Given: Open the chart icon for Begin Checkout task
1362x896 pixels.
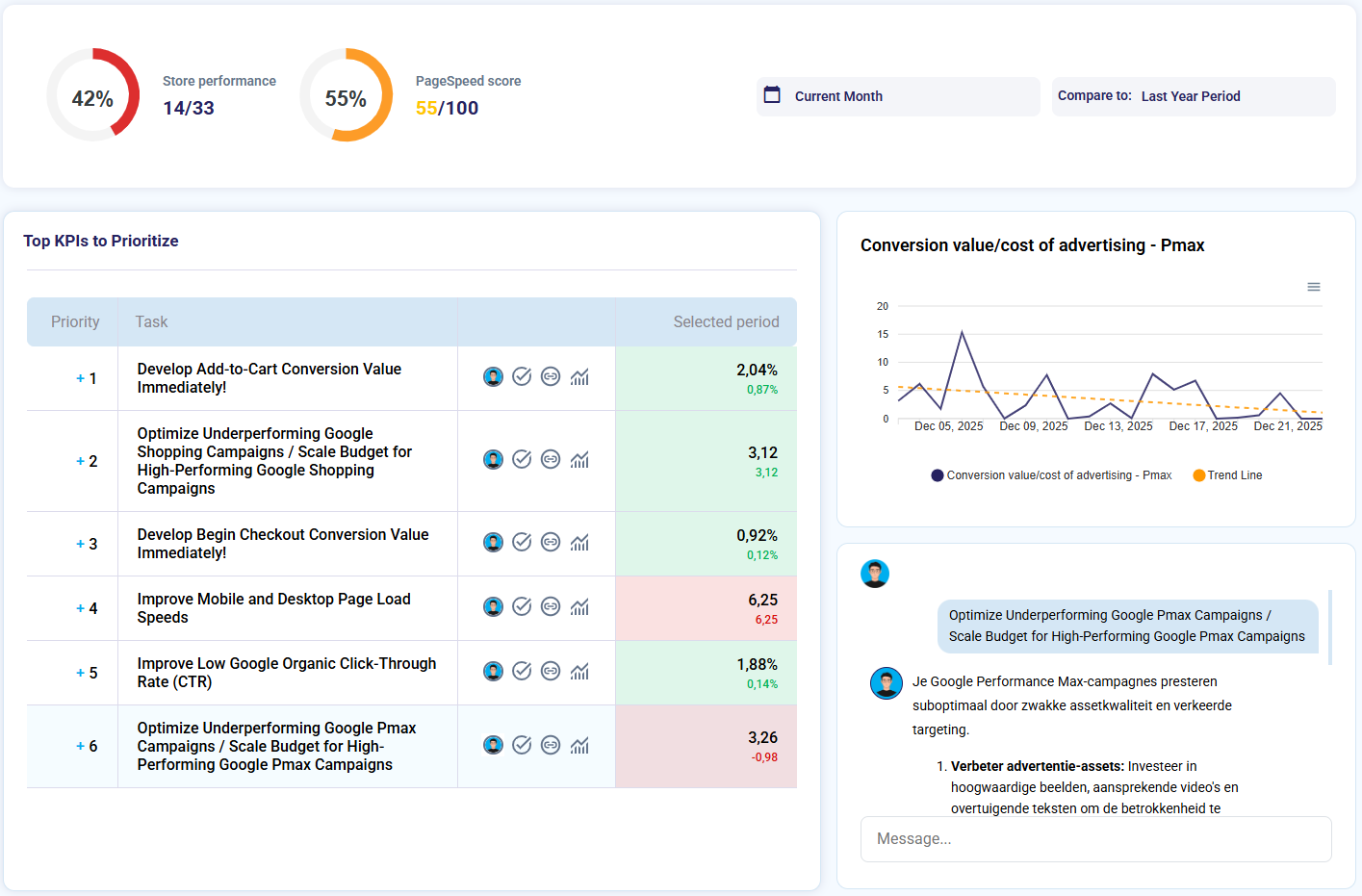Looking at the screenshot, I should pyautogui.click(x=579, y=542).
